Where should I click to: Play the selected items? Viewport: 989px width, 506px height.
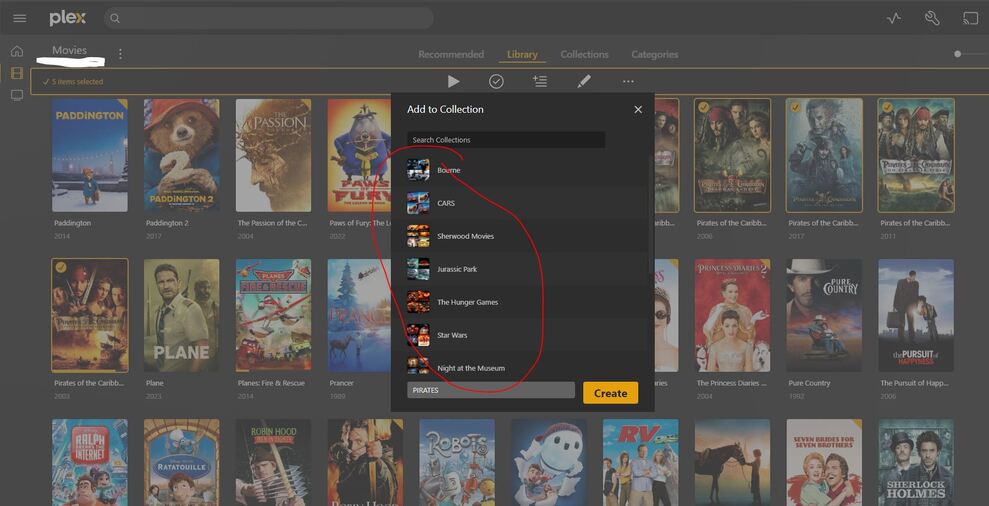tap(454, 81)
